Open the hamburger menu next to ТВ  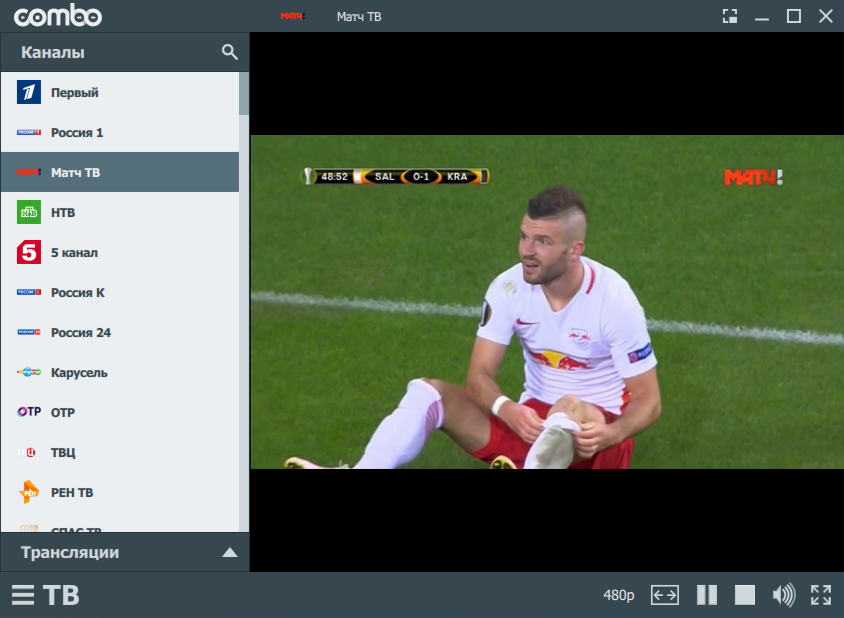point(23,595)
